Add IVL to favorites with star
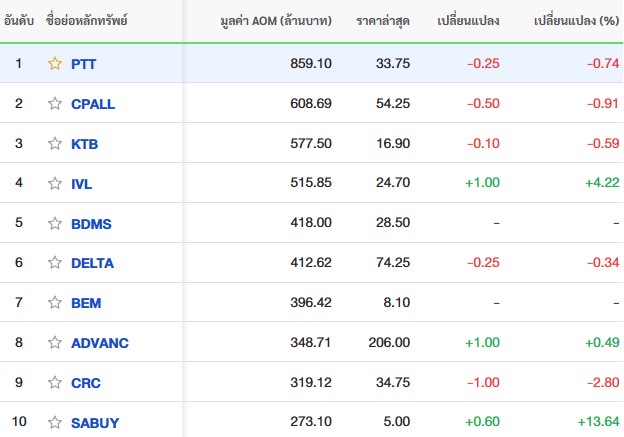Screen dimensions: 624x437 click(55, 183)
